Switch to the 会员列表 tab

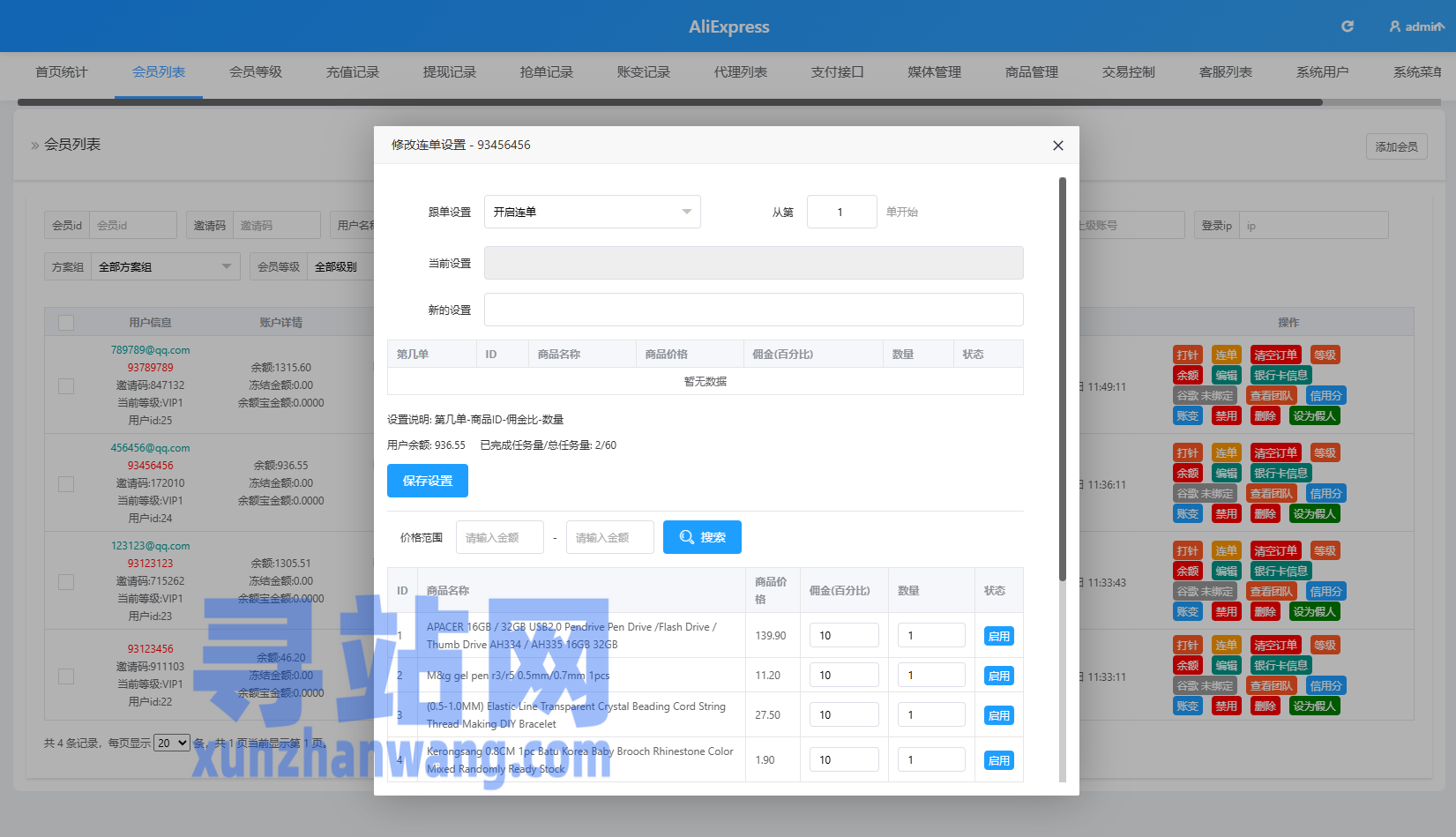point(159,72)
